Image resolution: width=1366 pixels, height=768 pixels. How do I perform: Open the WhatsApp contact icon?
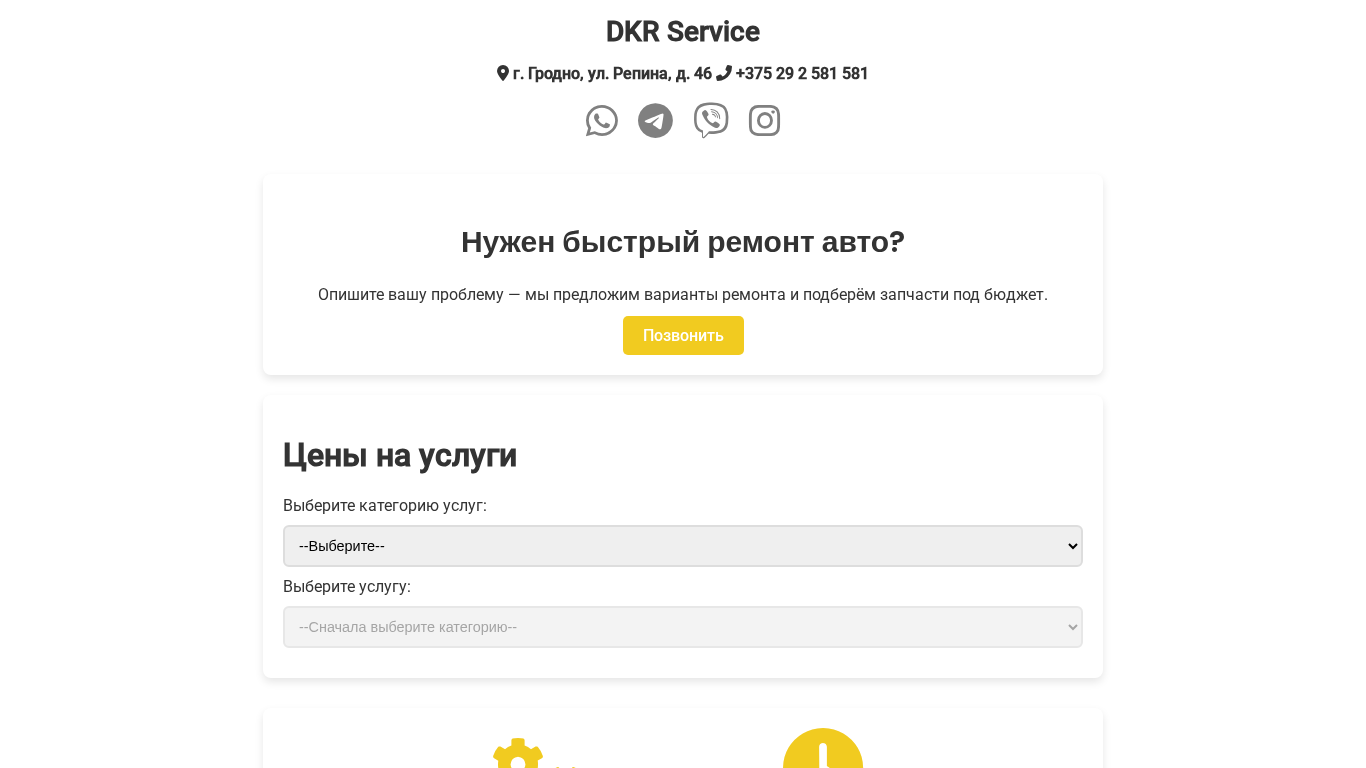[x=602, y=121]
